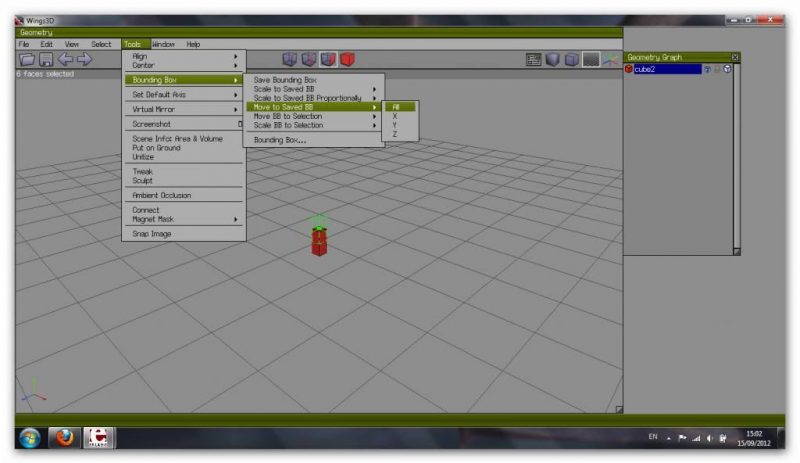Click the Open file folder icon
The width and height of the screenshot is (800, 463).
(27, 60)
